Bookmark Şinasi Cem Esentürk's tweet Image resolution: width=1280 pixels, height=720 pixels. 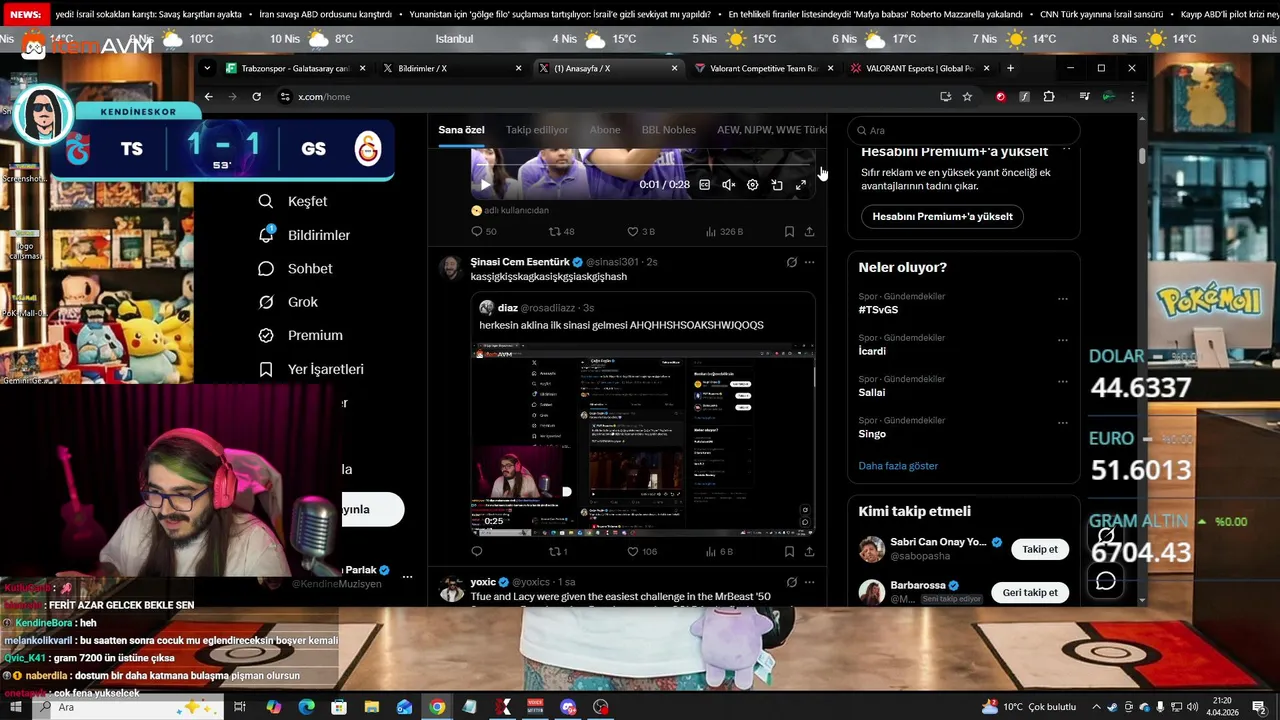pyautogui.click(x=789, y=551)
